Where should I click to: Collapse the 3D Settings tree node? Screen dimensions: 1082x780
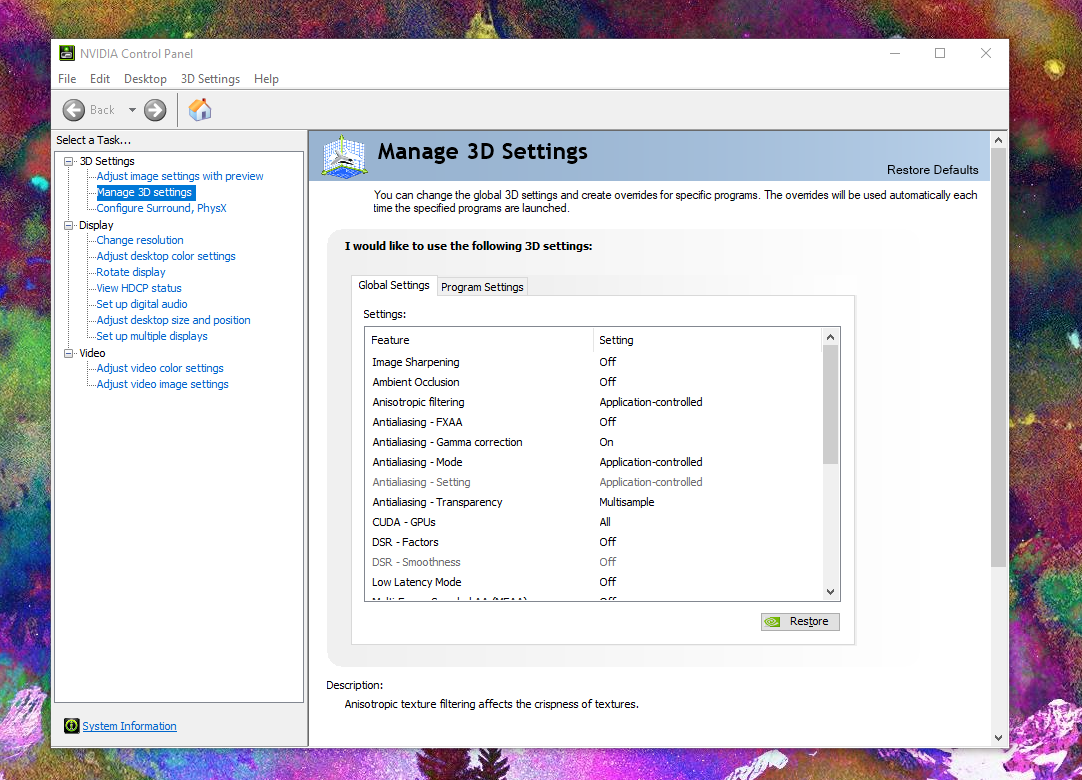point(68,161)
